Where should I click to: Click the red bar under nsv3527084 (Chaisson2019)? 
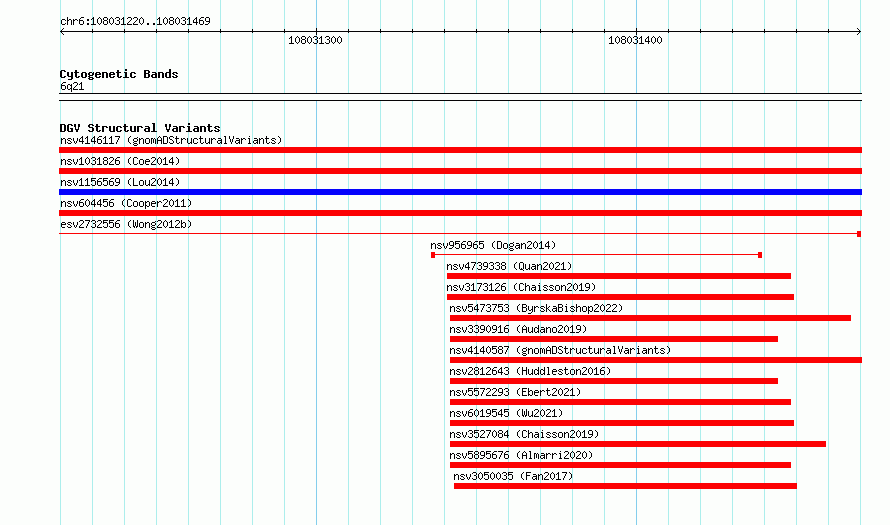(x=638, y=444)
